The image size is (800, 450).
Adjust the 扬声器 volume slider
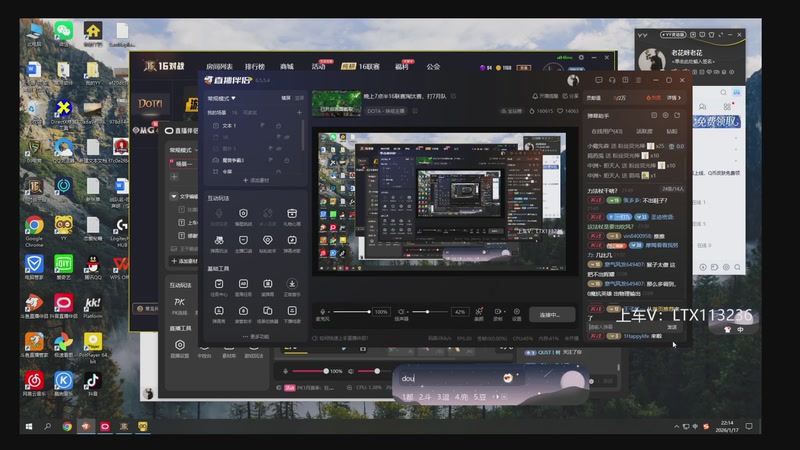pos(430,312)
